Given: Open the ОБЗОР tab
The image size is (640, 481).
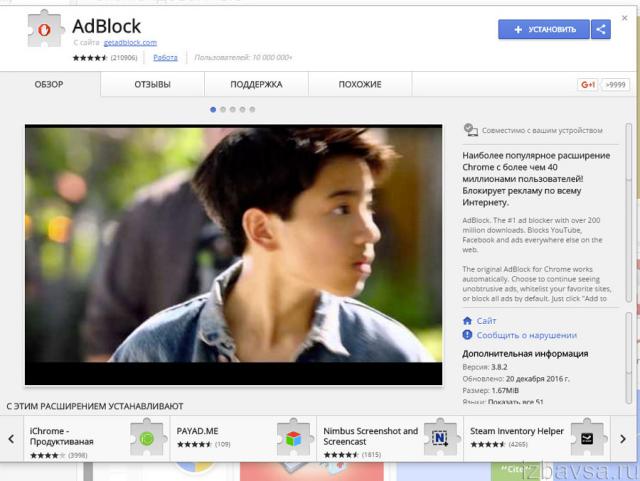Looking at the screenshot, I should pos(49,85).
